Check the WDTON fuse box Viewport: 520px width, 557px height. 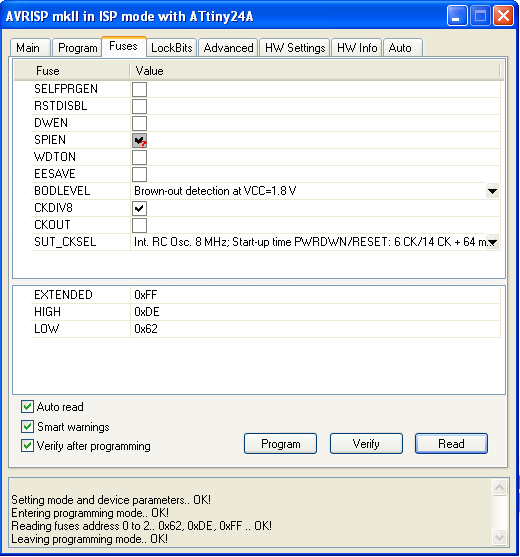point(139,157)
